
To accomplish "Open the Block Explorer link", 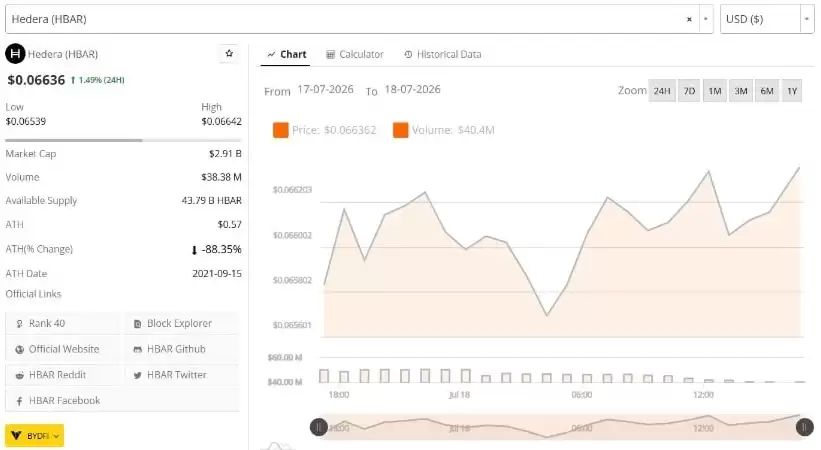I will coord(181,324).
